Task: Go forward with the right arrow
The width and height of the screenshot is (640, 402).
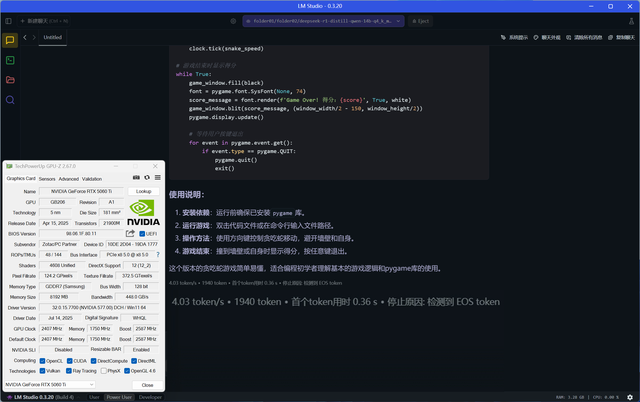Action: (x=34, y=37)
